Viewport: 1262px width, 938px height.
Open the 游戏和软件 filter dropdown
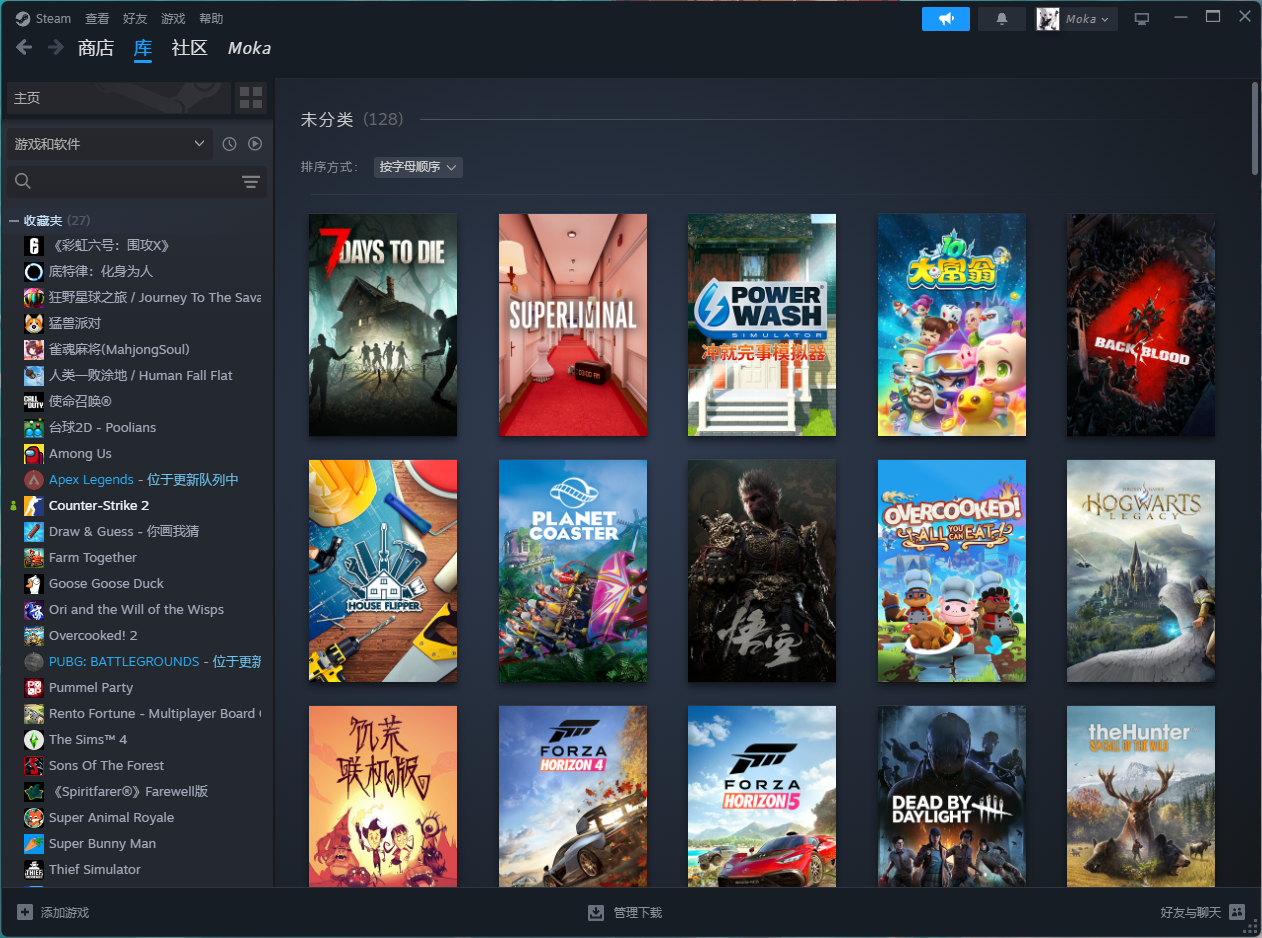point(109,144)
